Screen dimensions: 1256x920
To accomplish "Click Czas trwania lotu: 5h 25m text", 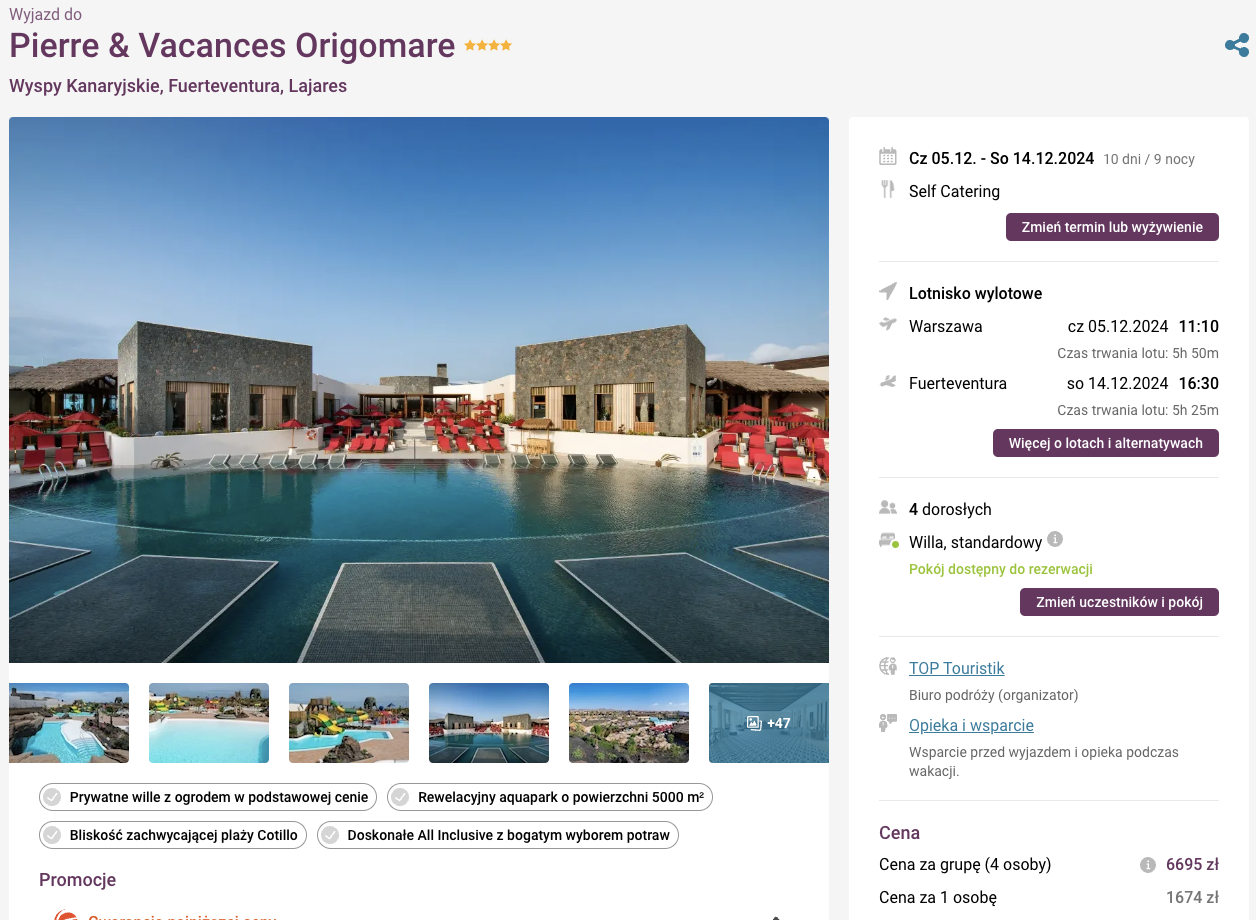I will (x=1138, y=410).
